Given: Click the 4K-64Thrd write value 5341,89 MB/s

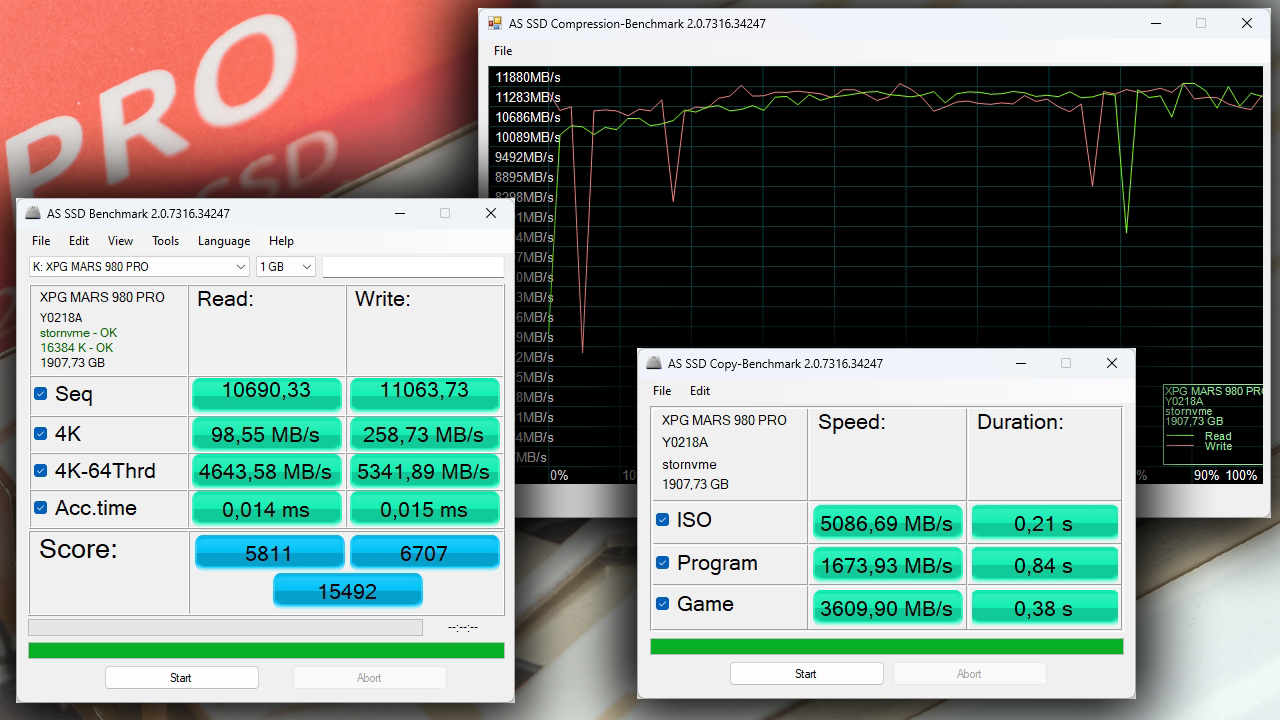Looking at the screenshot, I should pos(424,471).
